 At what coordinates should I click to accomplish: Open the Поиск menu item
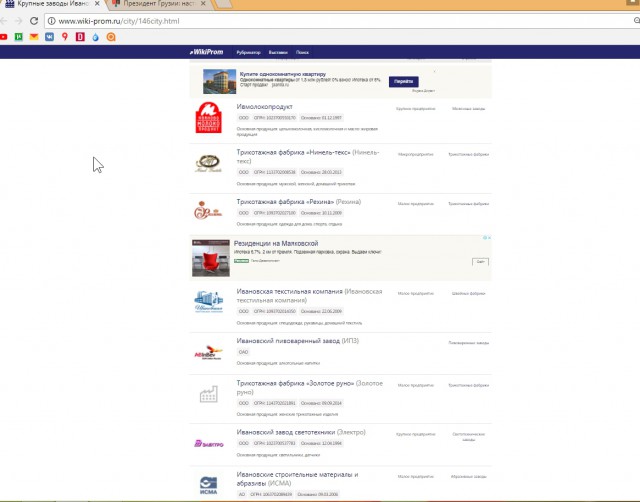(302, 52)
